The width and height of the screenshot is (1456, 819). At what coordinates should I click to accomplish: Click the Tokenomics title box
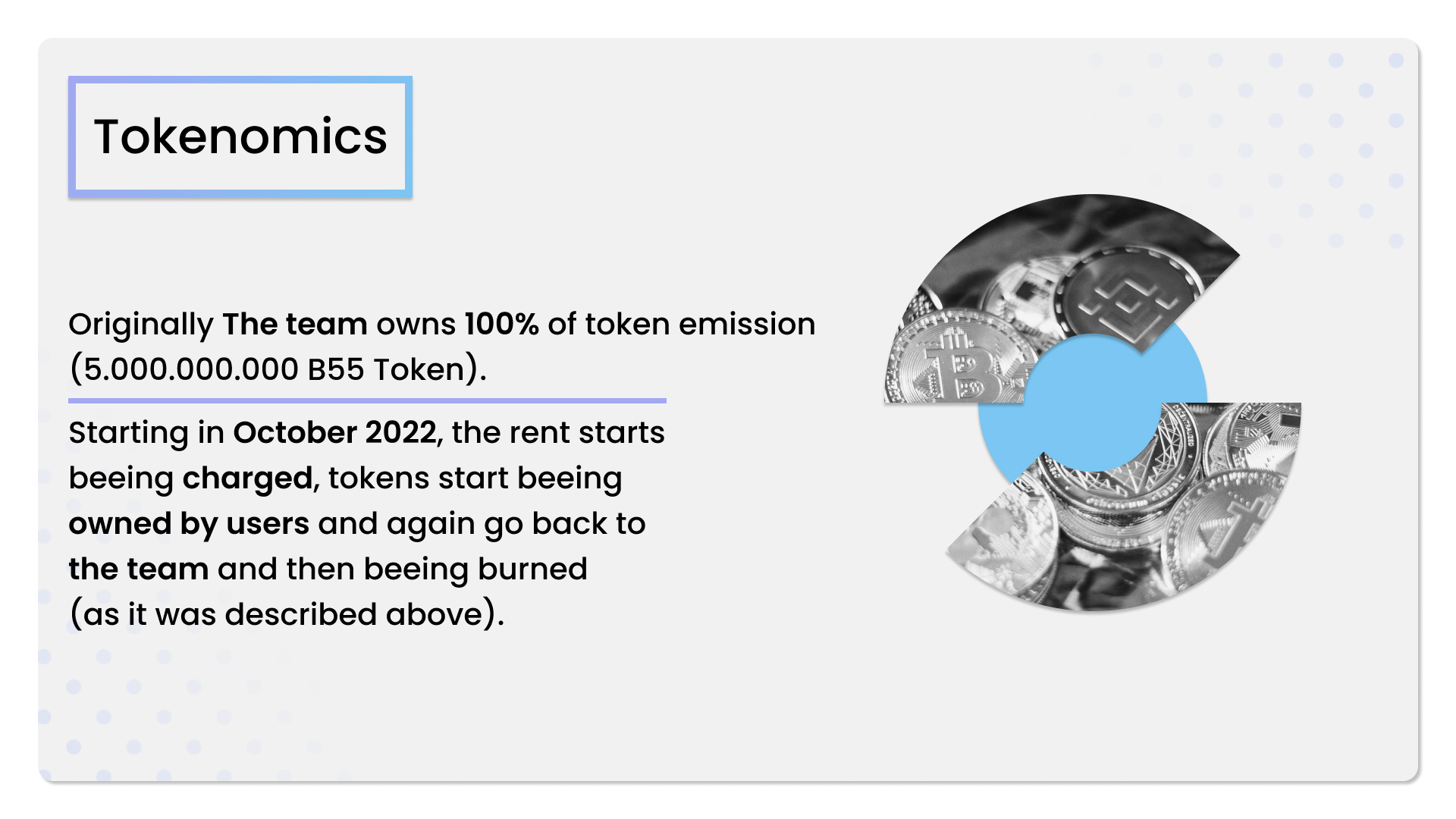click(x=240, y=136)
